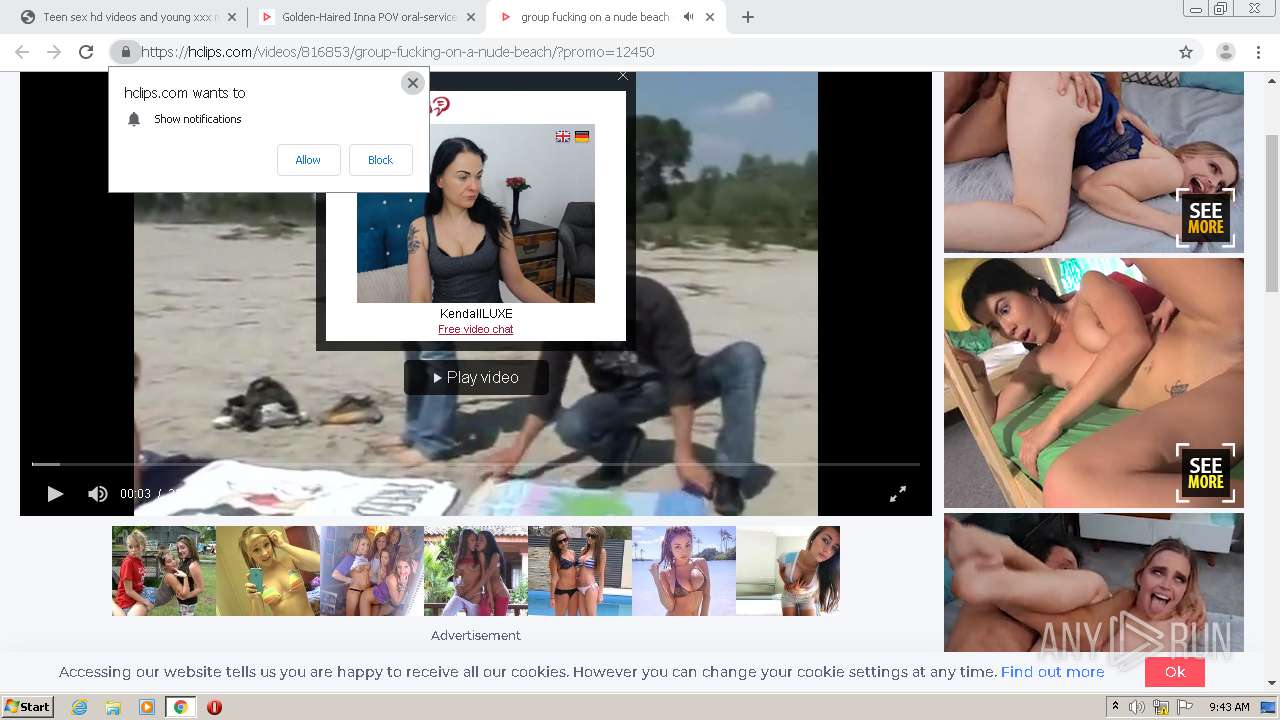
Task: Block notifications from hclips.com
Action: coord(380,160)
